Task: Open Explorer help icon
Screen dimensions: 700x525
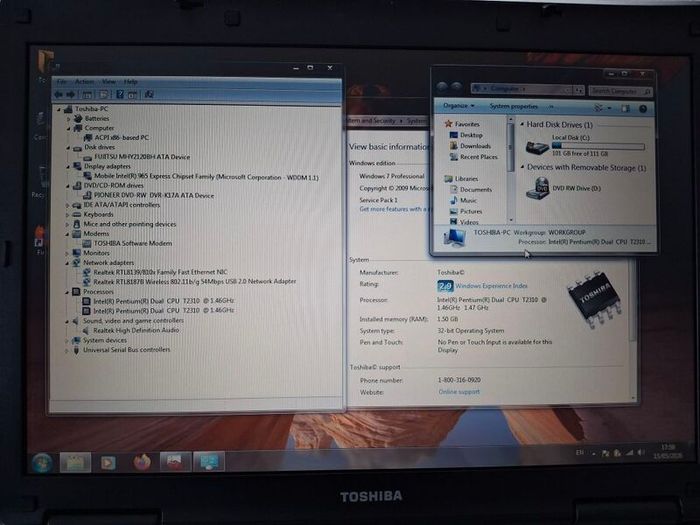Action: [x=643, y=109]
